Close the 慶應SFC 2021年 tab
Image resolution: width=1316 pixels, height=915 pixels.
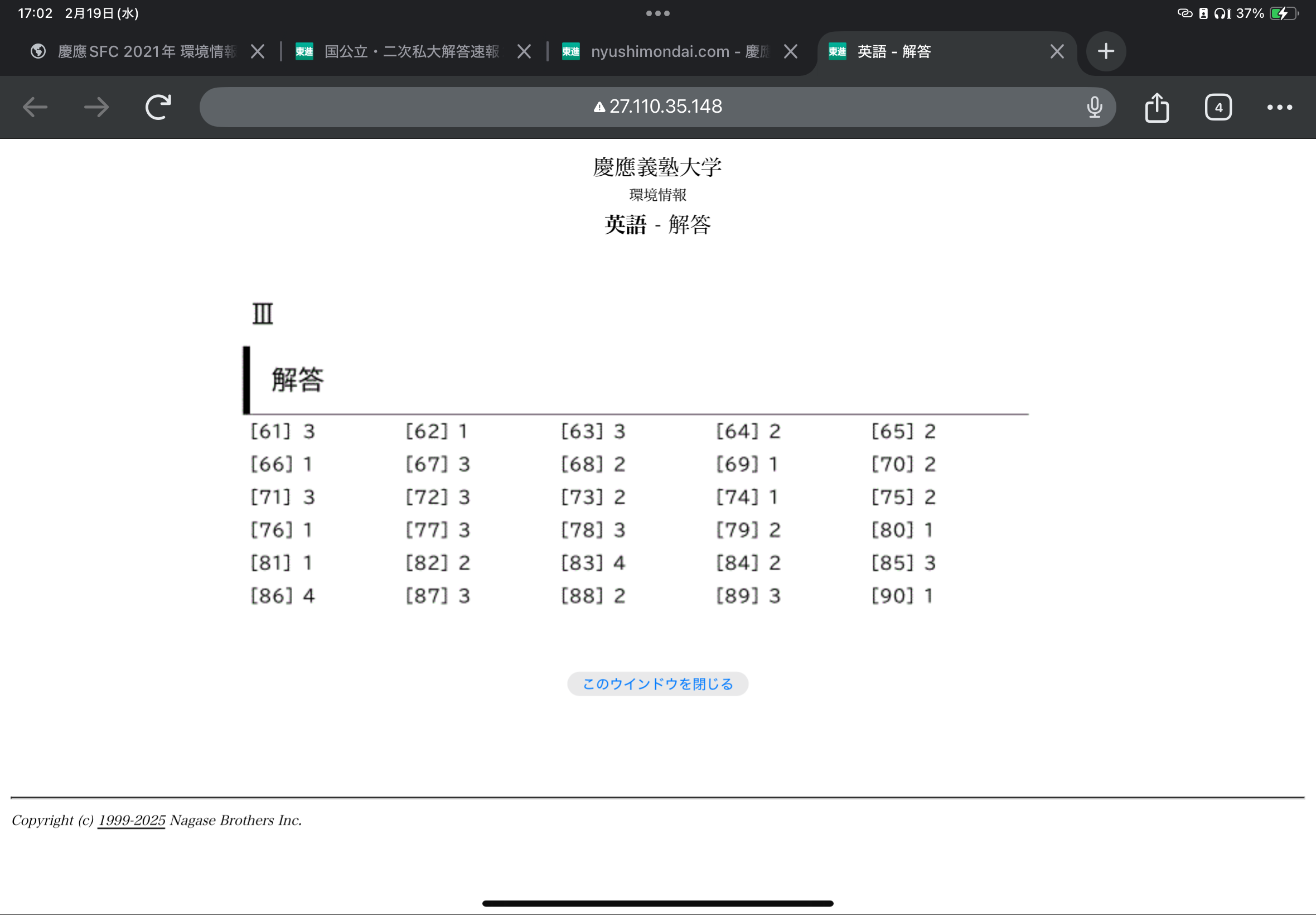coord(258,51)
